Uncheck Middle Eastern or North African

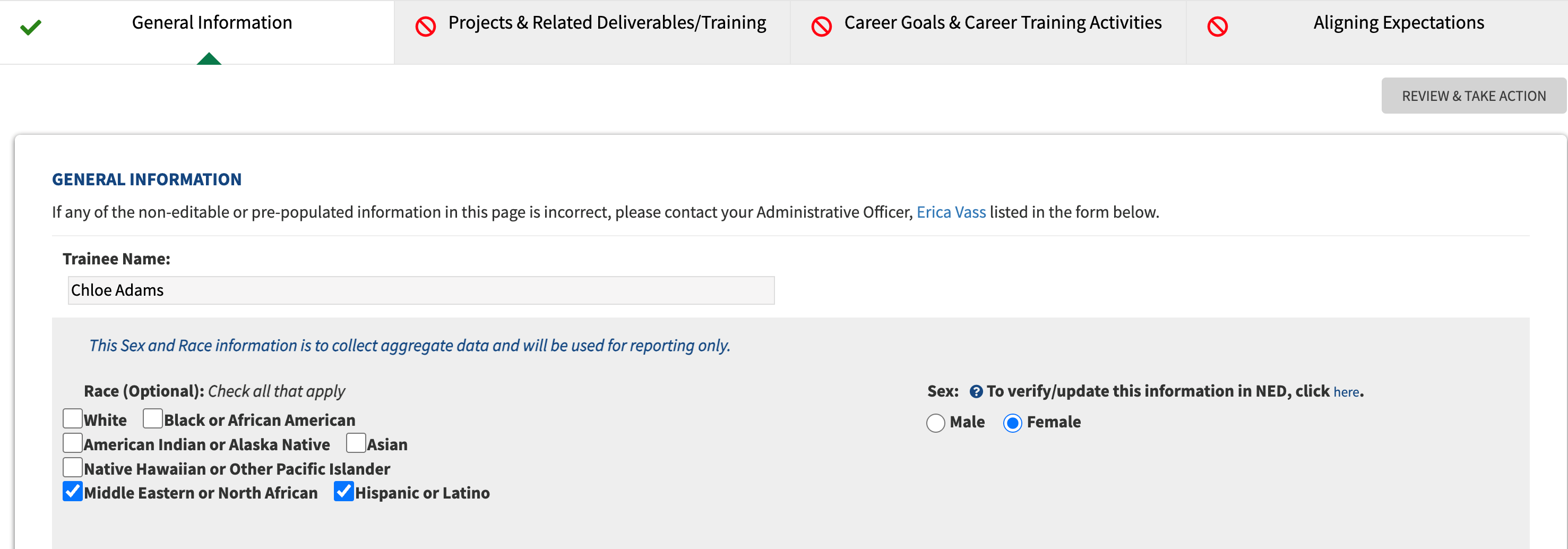73,491
